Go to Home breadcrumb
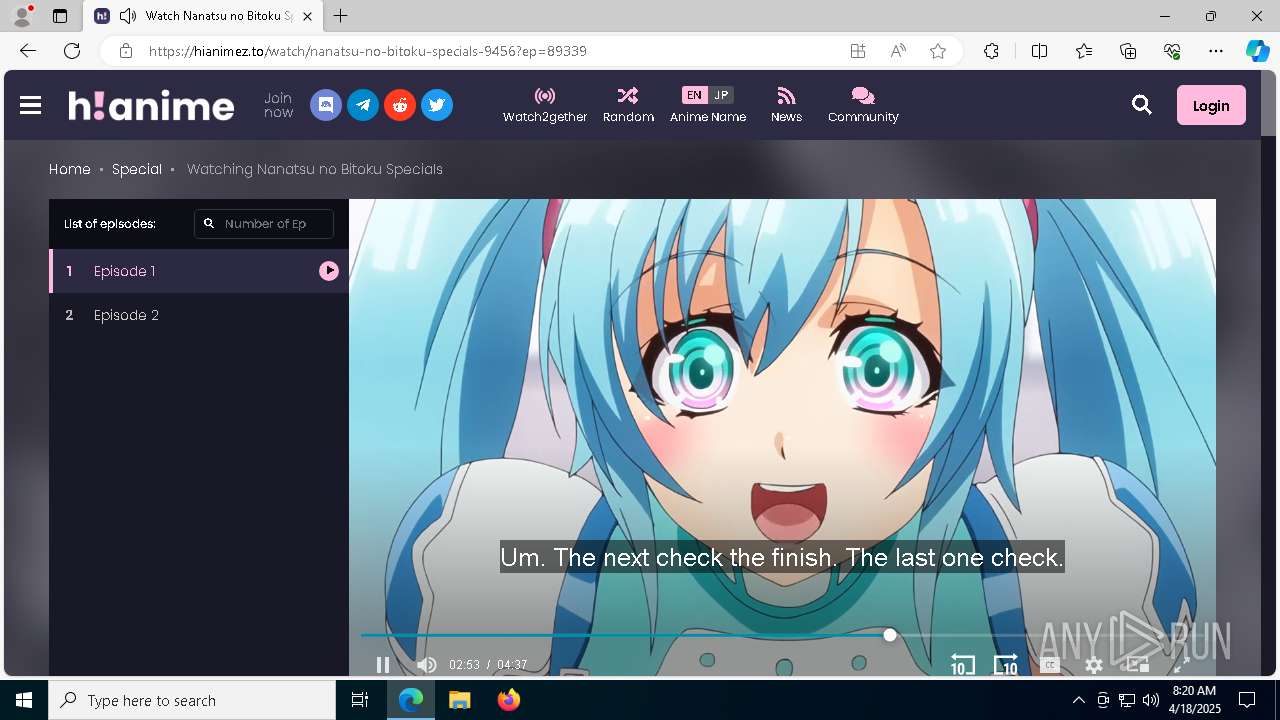The image size is (1280, 720). (x=70, y=169)
